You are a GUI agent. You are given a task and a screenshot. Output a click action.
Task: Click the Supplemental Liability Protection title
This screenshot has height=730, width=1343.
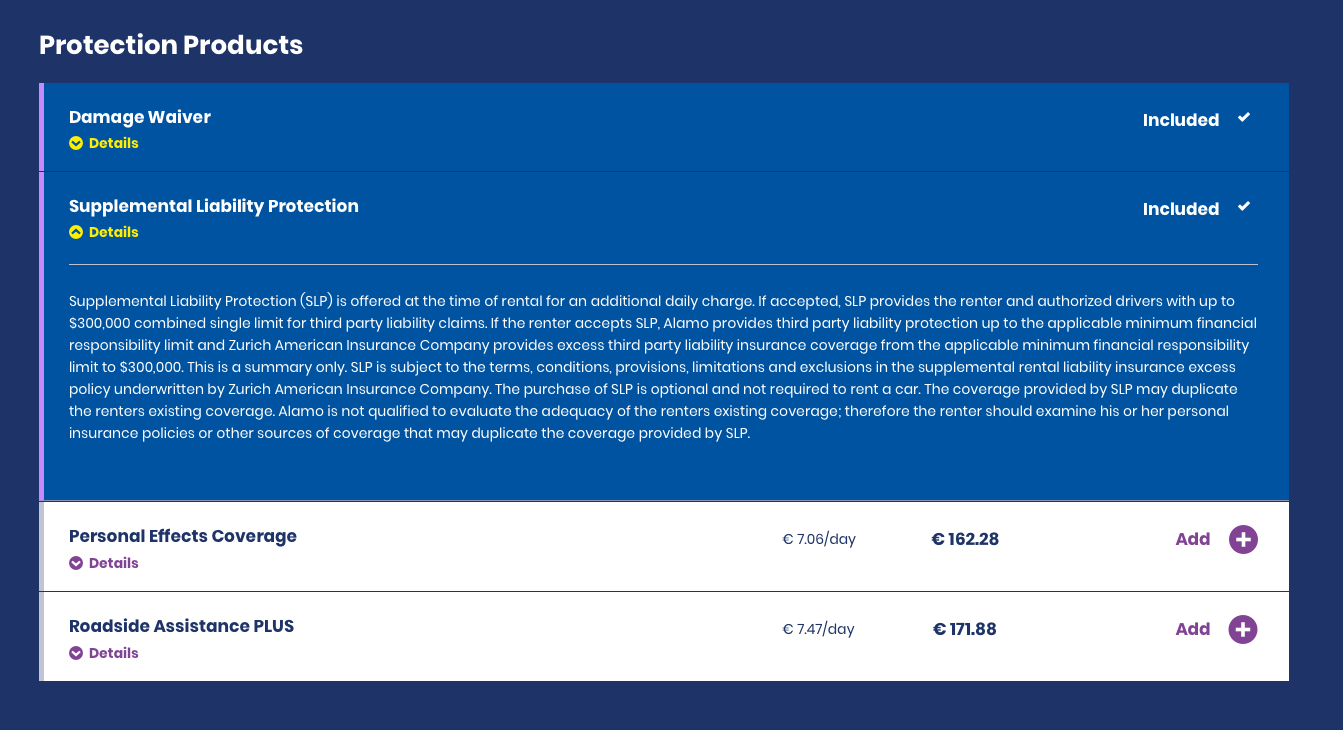coord(213,206)
